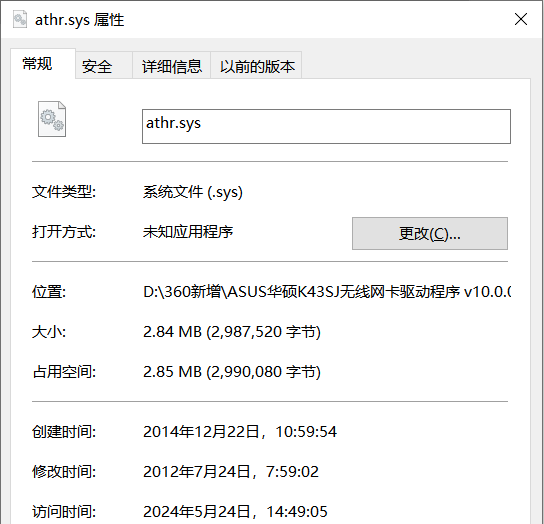
Task: Select the modified time 2012年7月24日
Action: click(x=230, y=472)
